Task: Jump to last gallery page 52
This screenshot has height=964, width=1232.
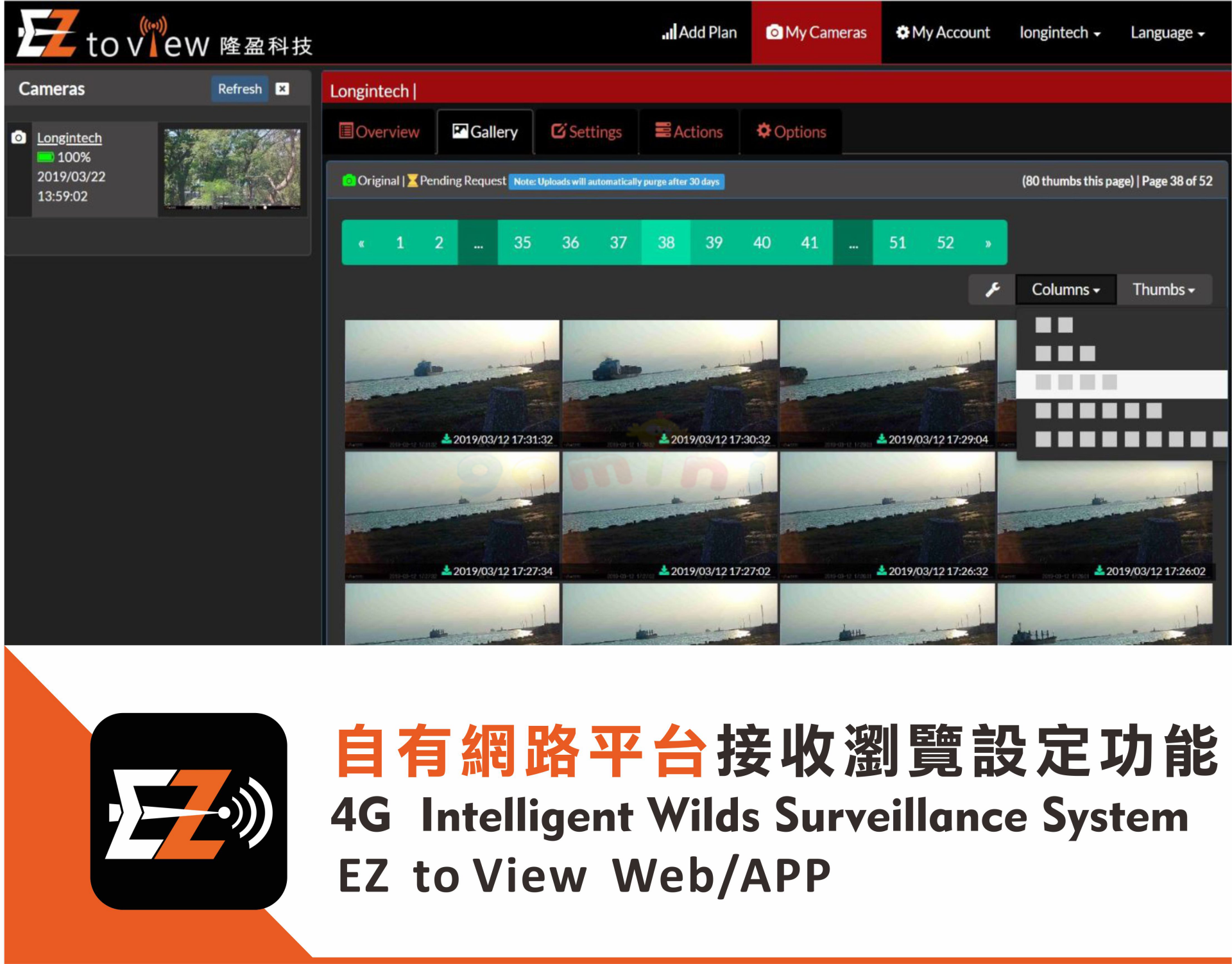Action: pos(945,243)
